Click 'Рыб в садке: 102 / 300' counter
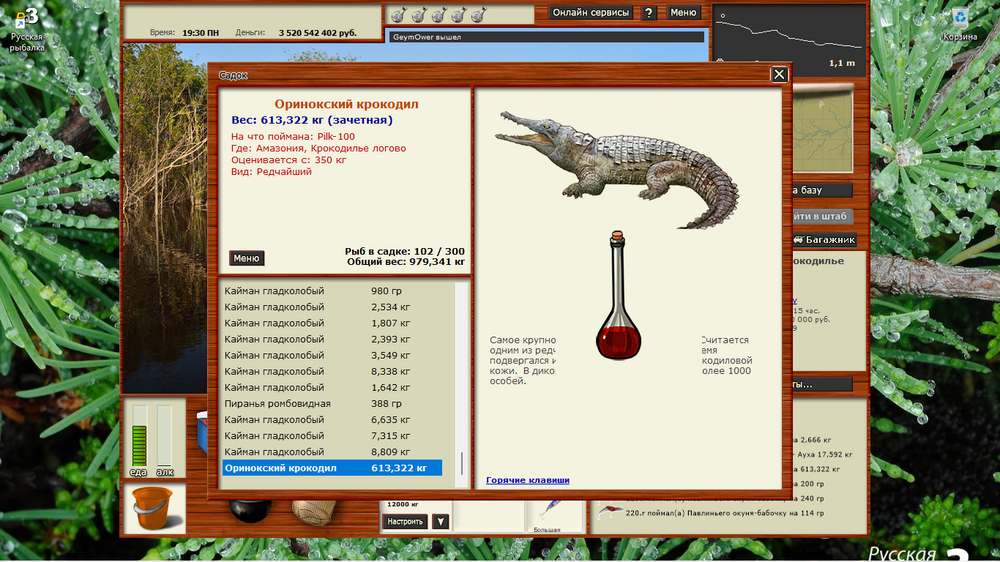The image size is (1000, 562). coord(404,251)
